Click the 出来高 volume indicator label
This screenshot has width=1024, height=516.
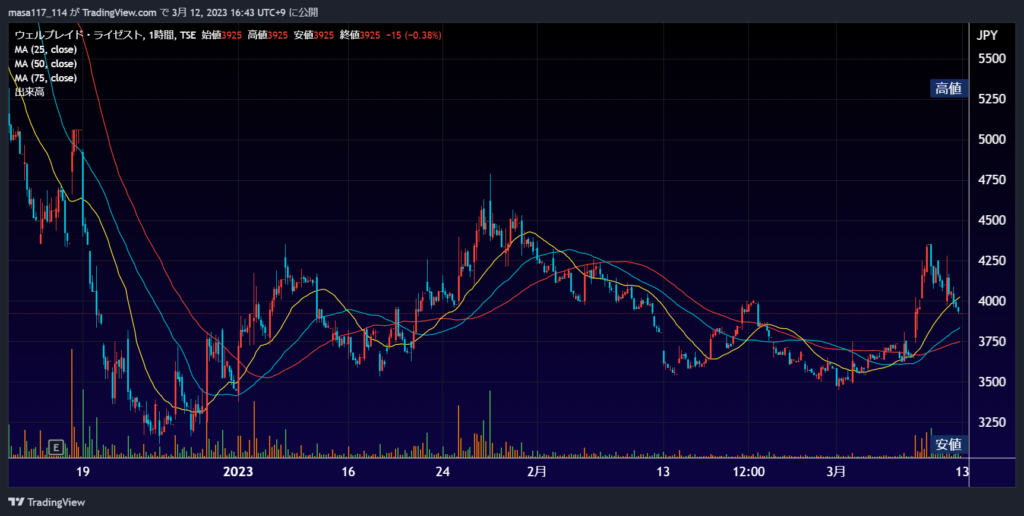coord(29,92)
